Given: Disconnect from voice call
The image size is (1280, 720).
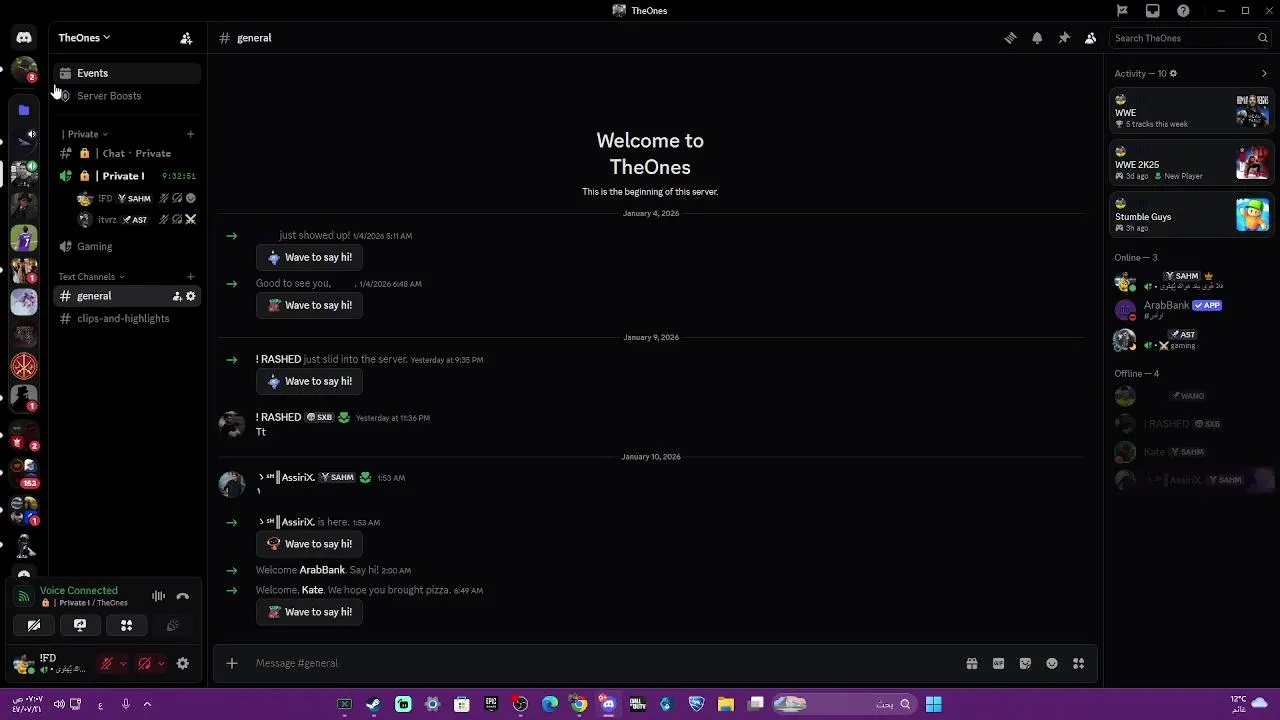Looking at the screenshot, I should click(x=182, y=596).
